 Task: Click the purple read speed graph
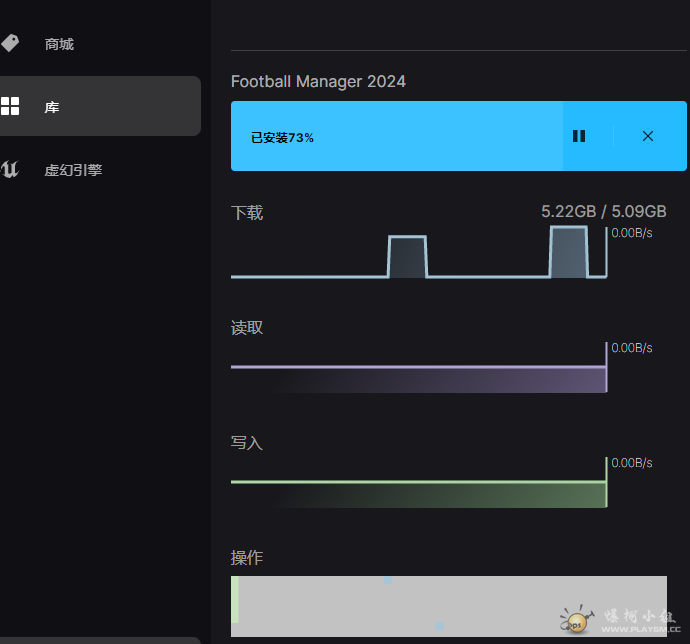(x=419, y=368)
